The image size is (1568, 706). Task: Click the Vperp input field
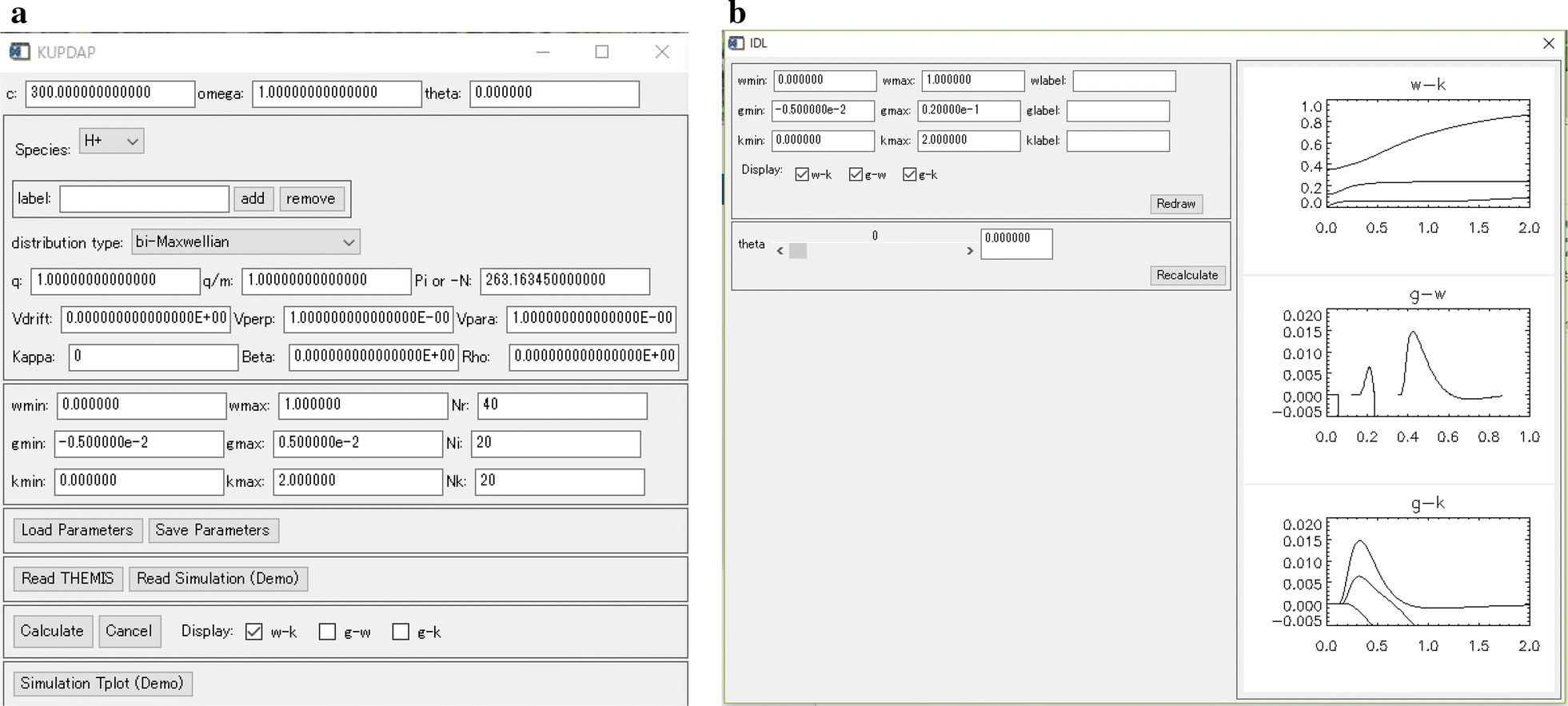[x=368, y=319]
